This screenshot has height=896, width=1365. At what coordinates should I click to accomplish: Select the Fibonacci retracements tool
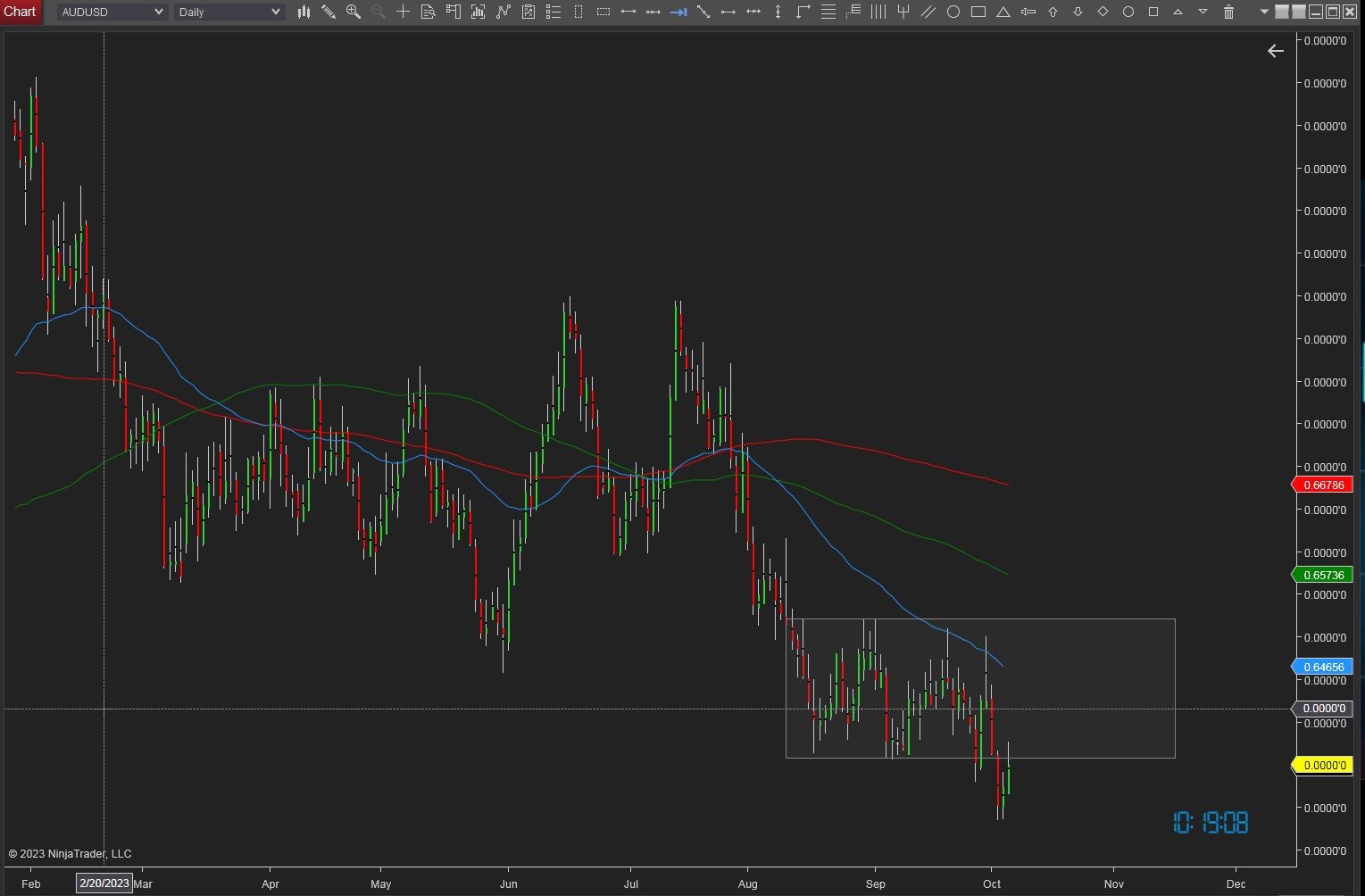click(x=828, y=12)
